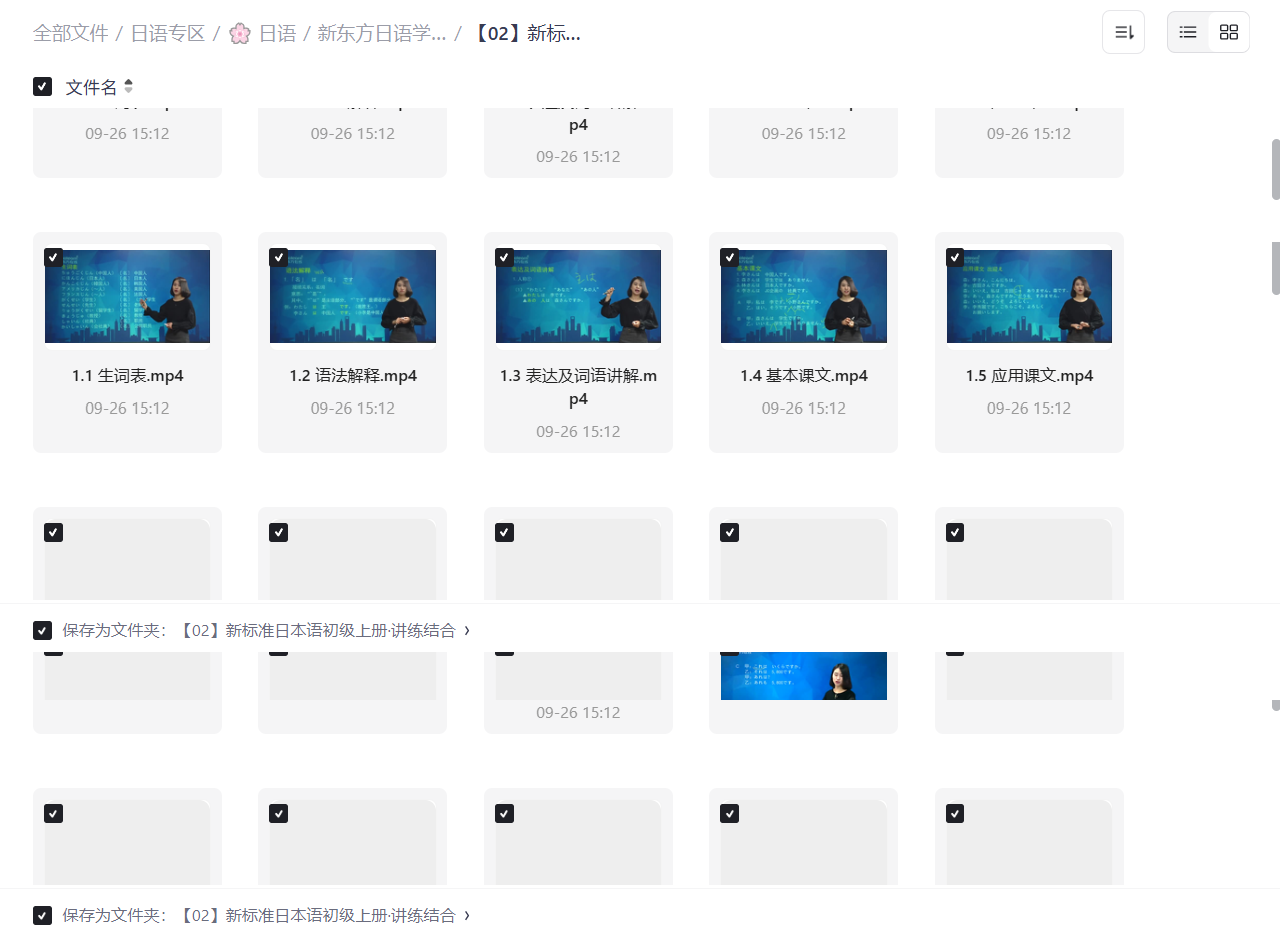Image resolution: width=1280 pixels, height=942 pixels.
Task: Toggle the lower 保存为文件夹 checkbox
Action: [42, 915]
